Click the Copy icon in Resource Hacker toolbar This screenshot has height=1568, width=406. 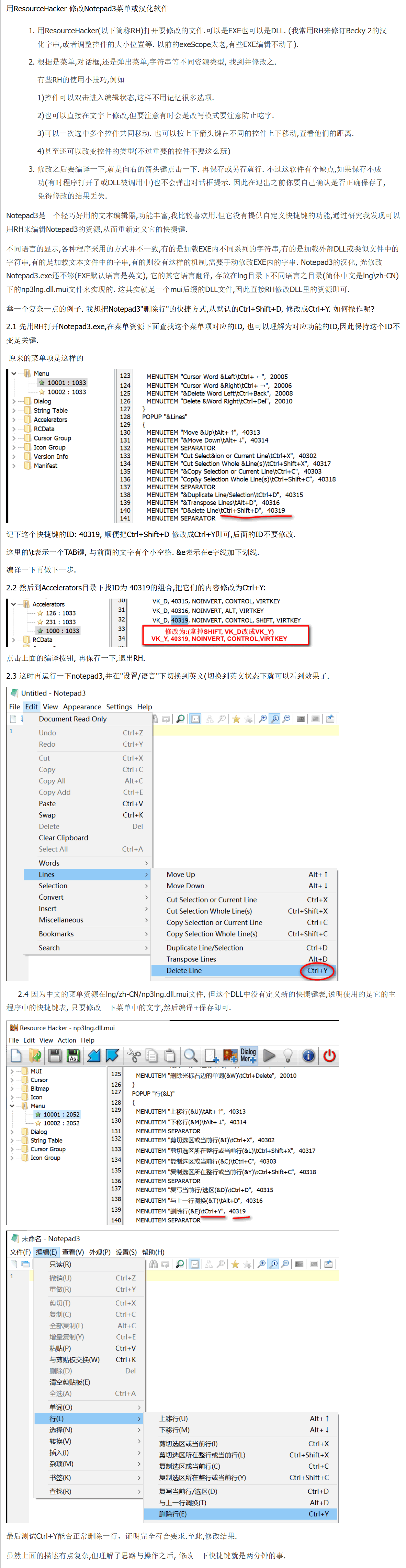click(151, 1056)
